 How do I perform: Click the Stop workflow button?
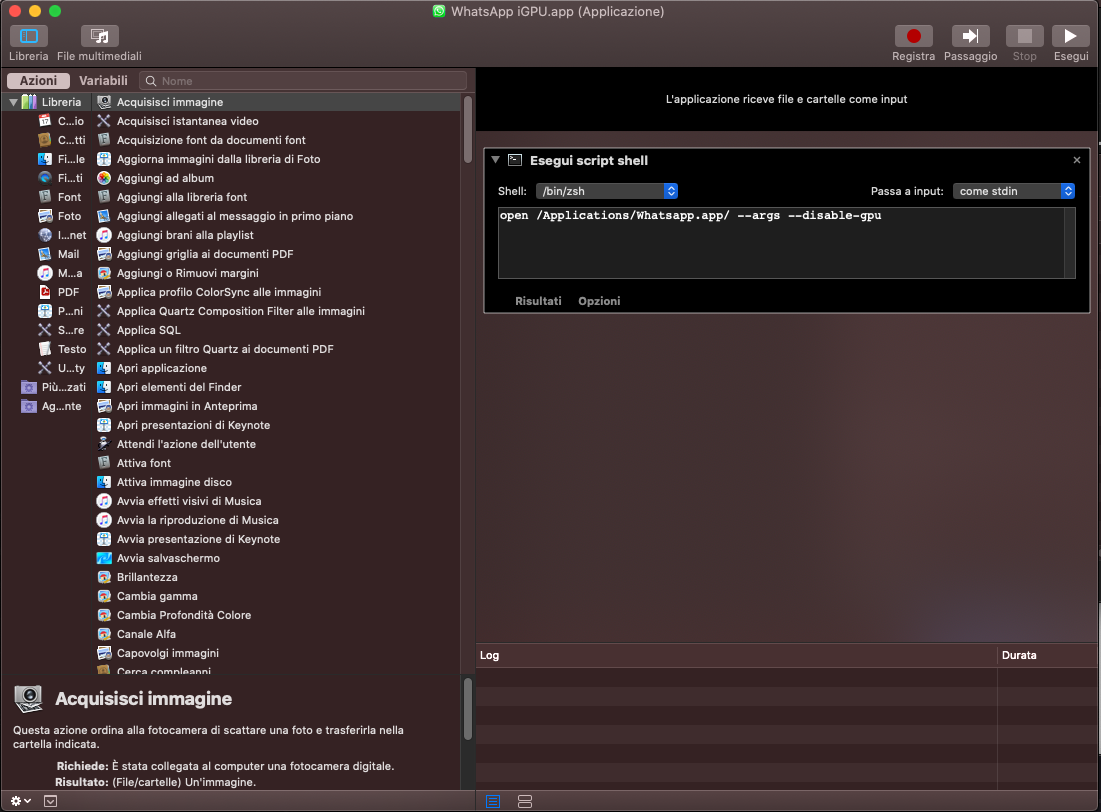tap(1024, 36)
